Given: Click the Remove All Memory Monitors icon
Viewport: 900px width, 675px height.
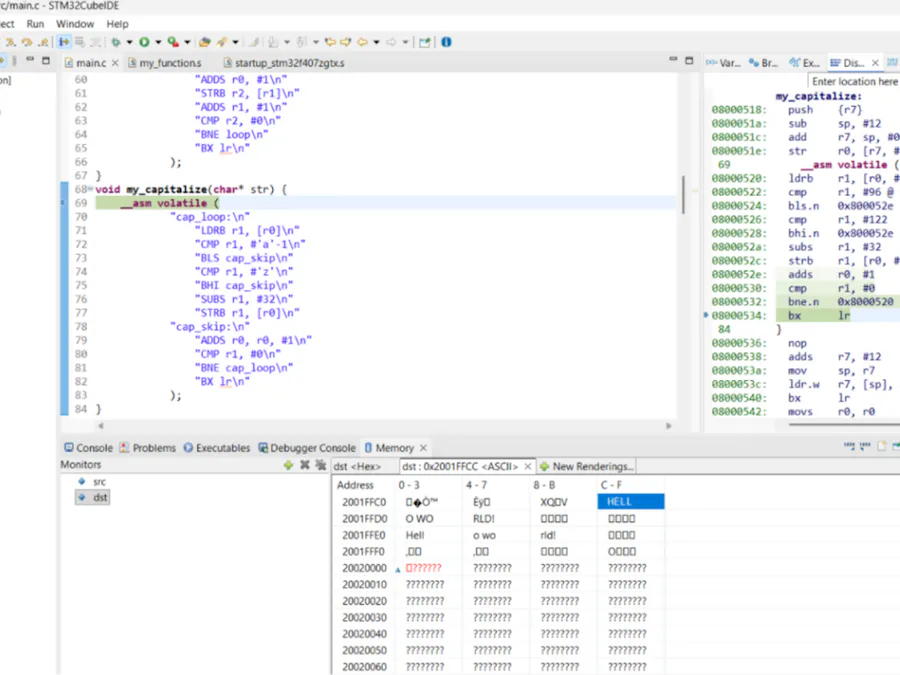Looking at the screenshot, I should point(321,465).
